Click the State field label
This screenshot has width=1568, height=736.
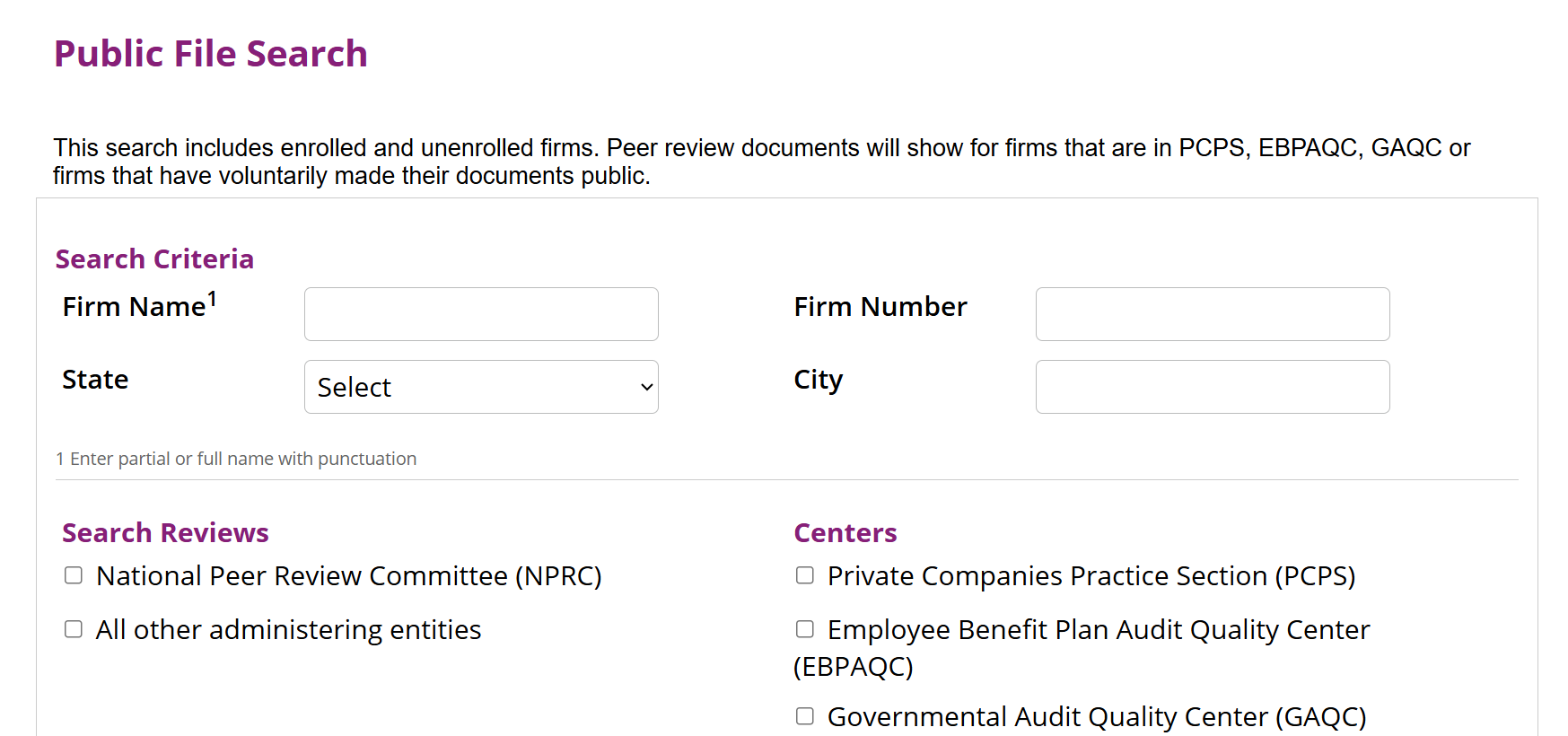[95, 380]
